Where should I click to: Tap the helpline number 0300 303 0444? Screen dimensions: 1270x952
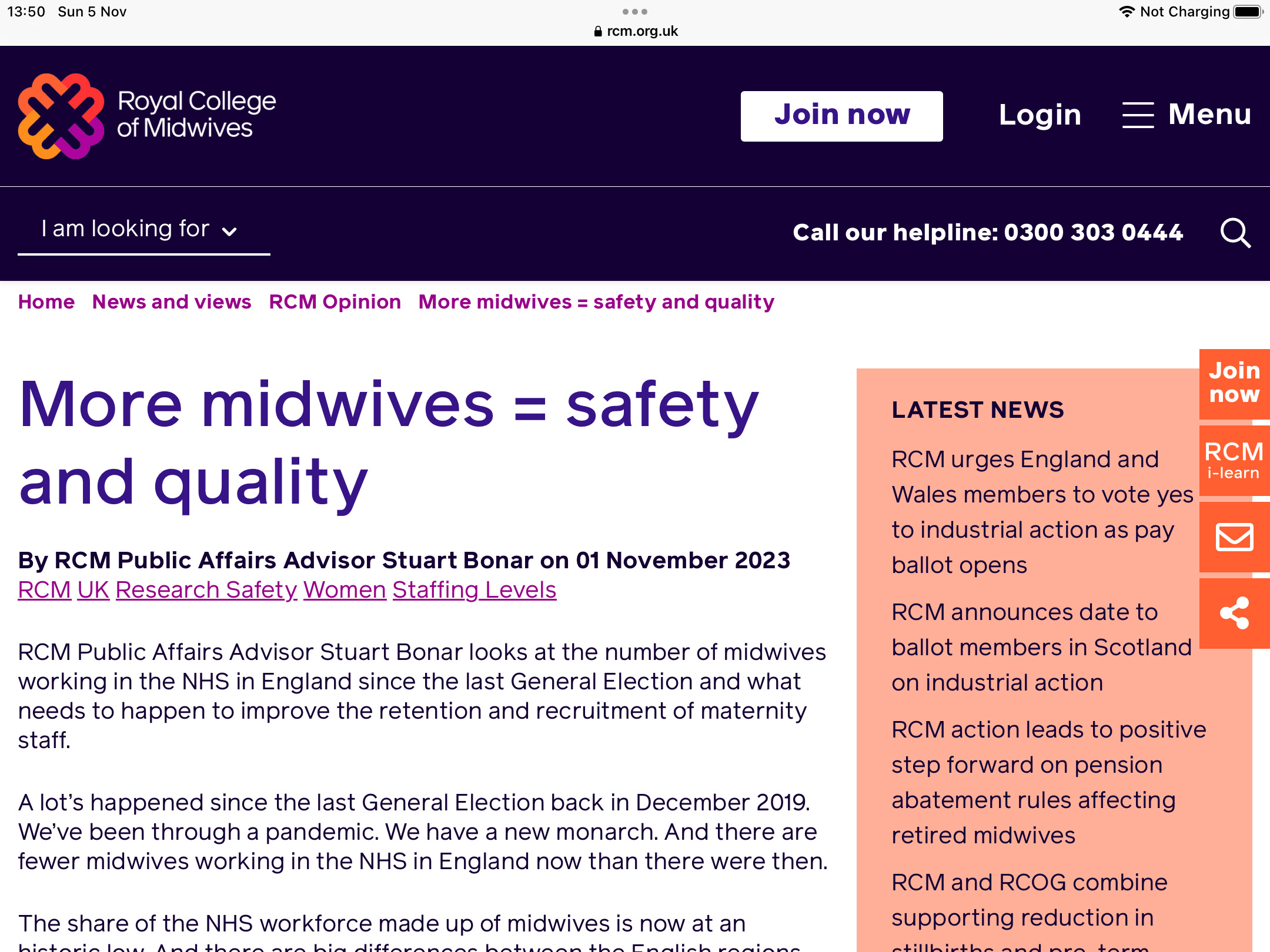pos(1093,233)
